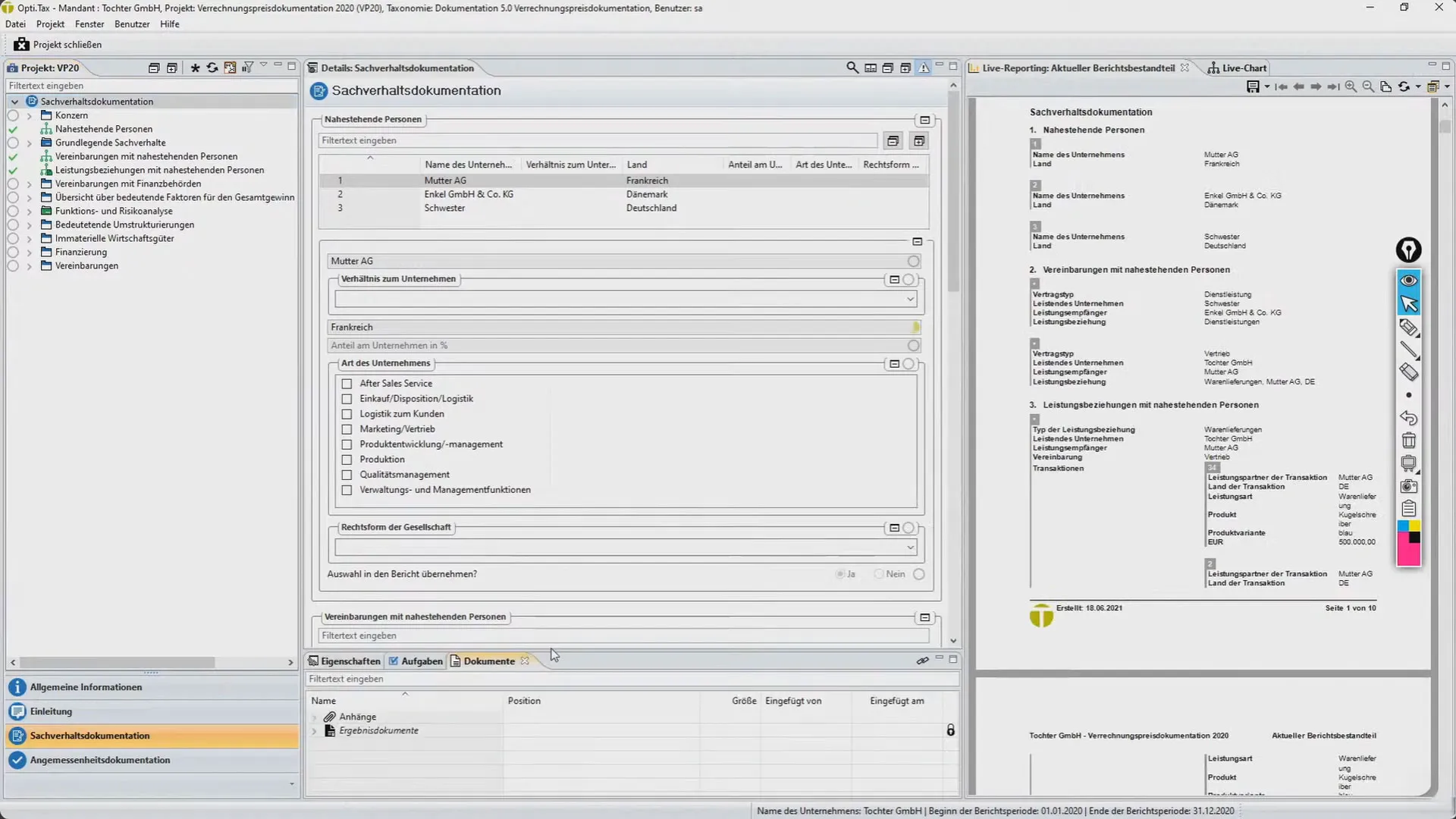Image resolution: width=1456 pixels, height=819 pixels.
Task: Click the trash bin in annotation toolbar
Action: point(1409,441)
